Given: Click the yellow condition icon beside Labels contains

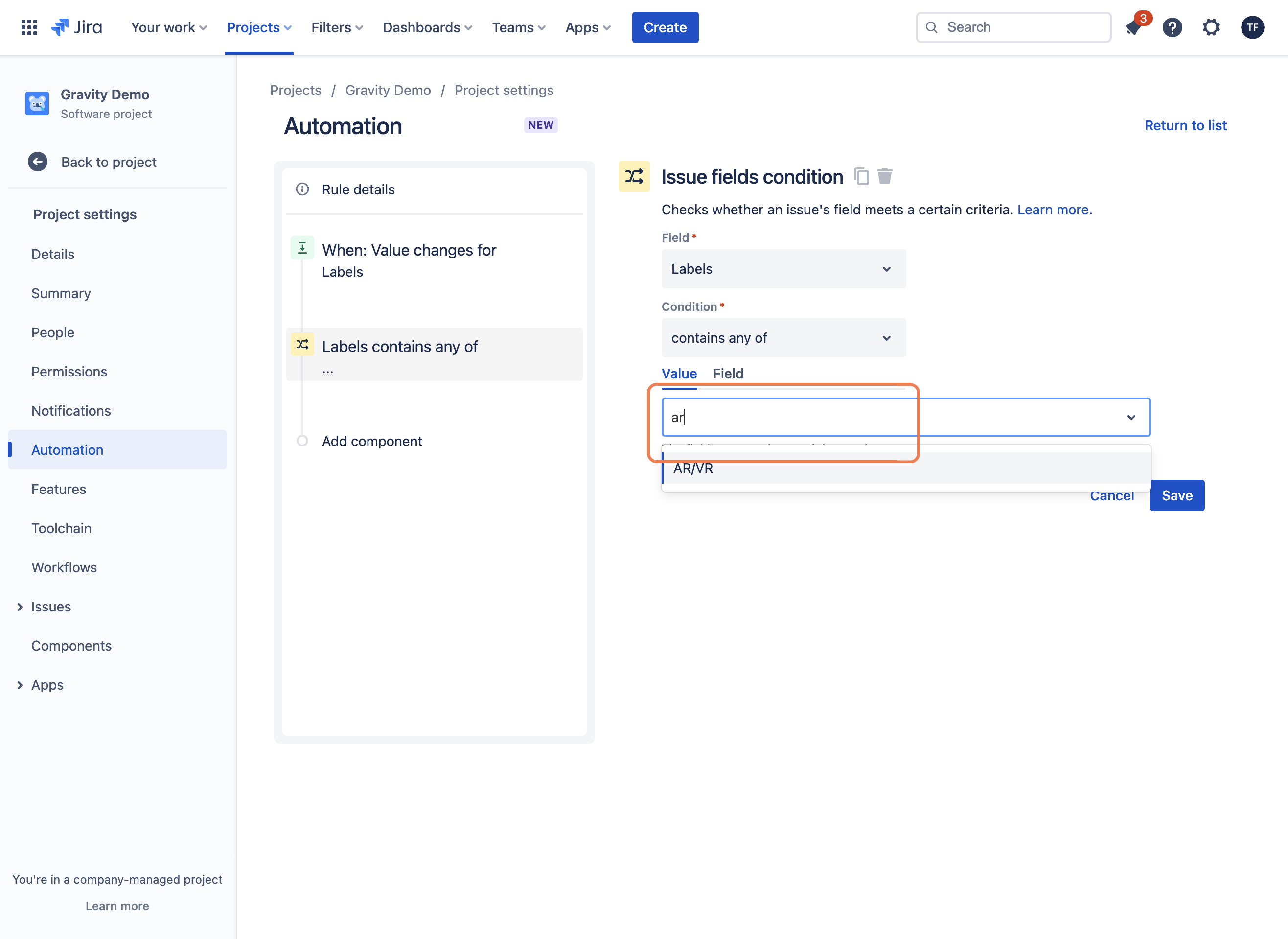Looking at the screenshot, I should click(x=302, y=345).
